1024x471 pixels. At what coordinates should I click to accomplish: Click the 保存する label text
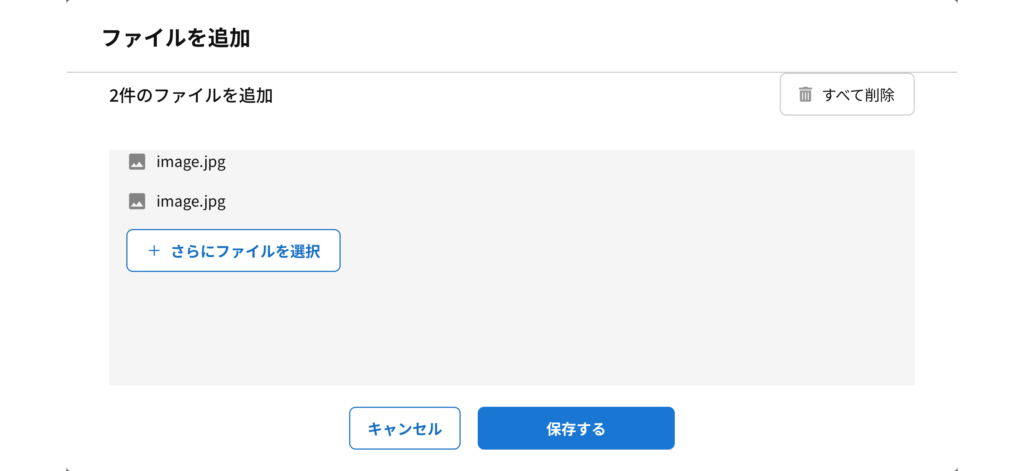click(576, 429)
